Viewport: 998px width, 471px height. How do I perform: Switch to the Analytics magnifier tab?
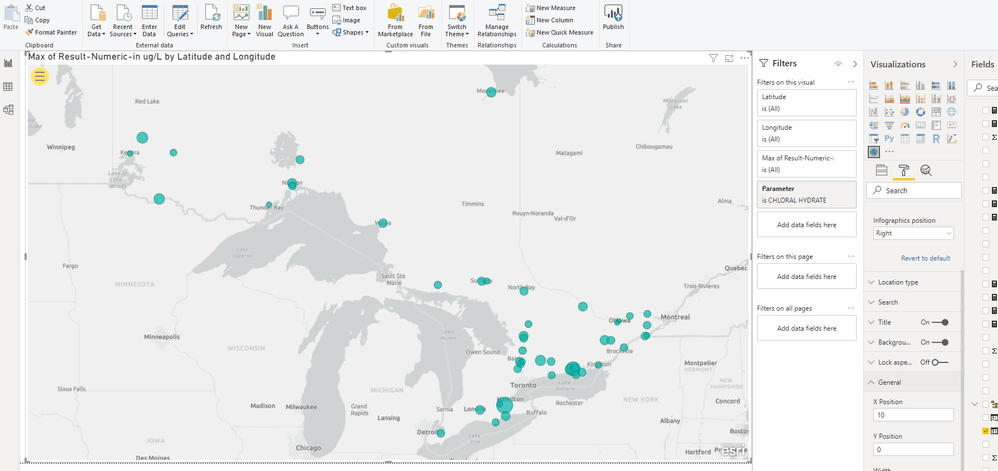(x=926, y=170)
